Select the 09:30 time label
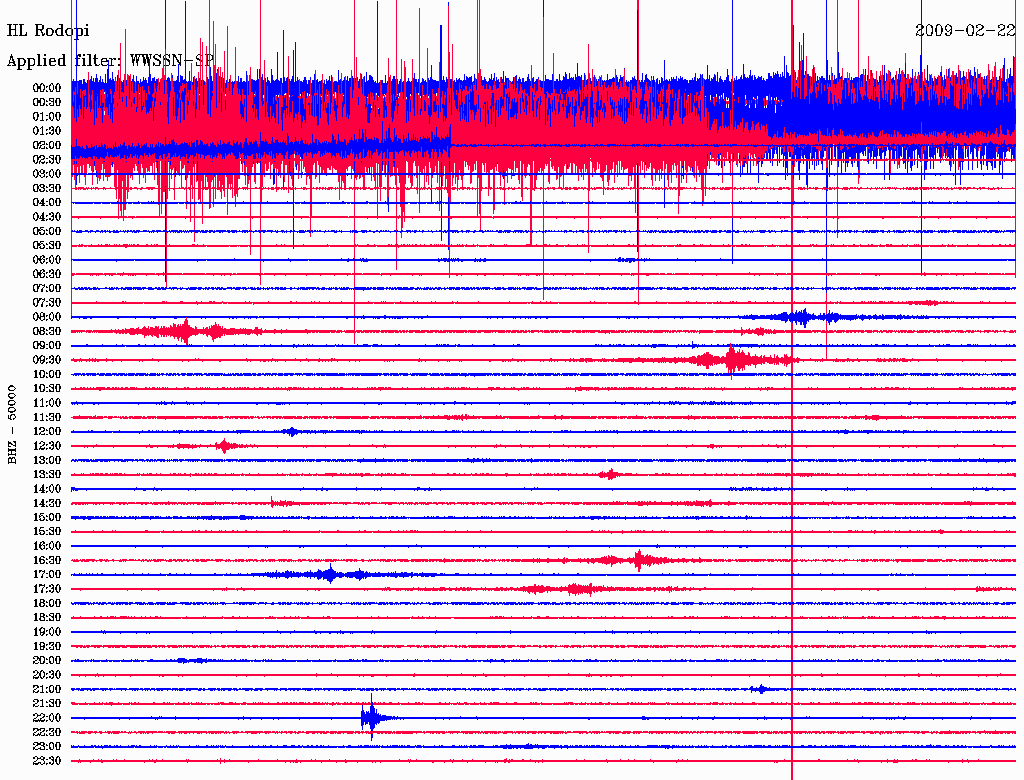The height and width of the screenshot is (780, 1024). pyautogui.click(x=47, y=360)
